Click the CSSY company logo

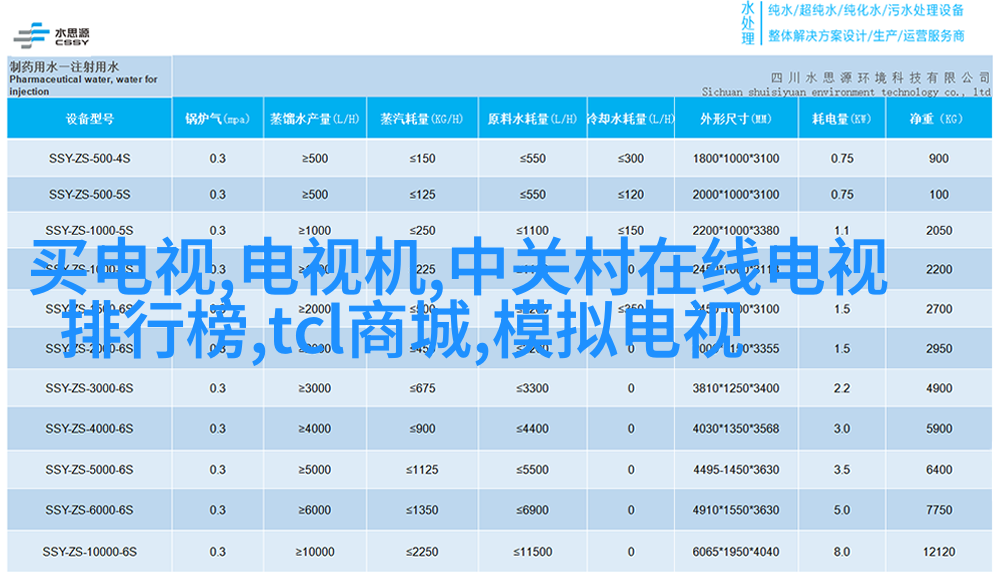coord(51,36)
